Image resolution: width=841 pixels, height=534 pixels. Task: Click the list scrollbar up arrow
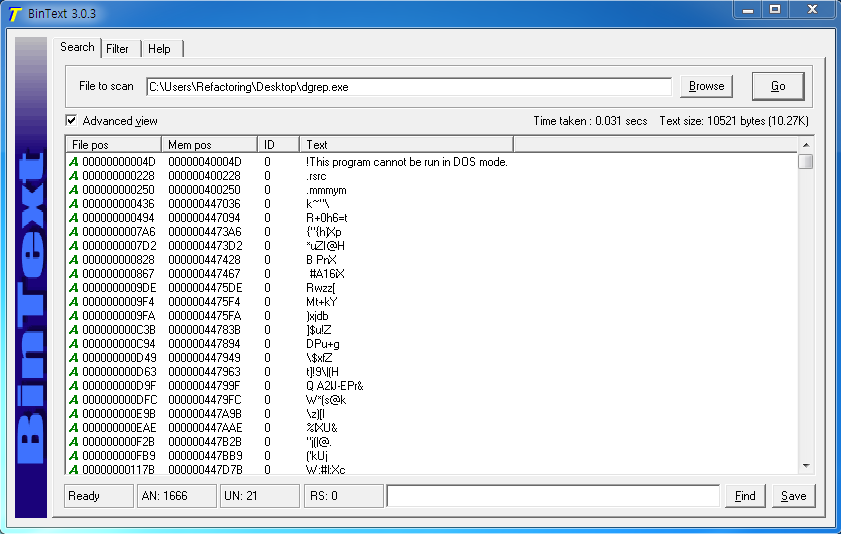coord(806,145)
